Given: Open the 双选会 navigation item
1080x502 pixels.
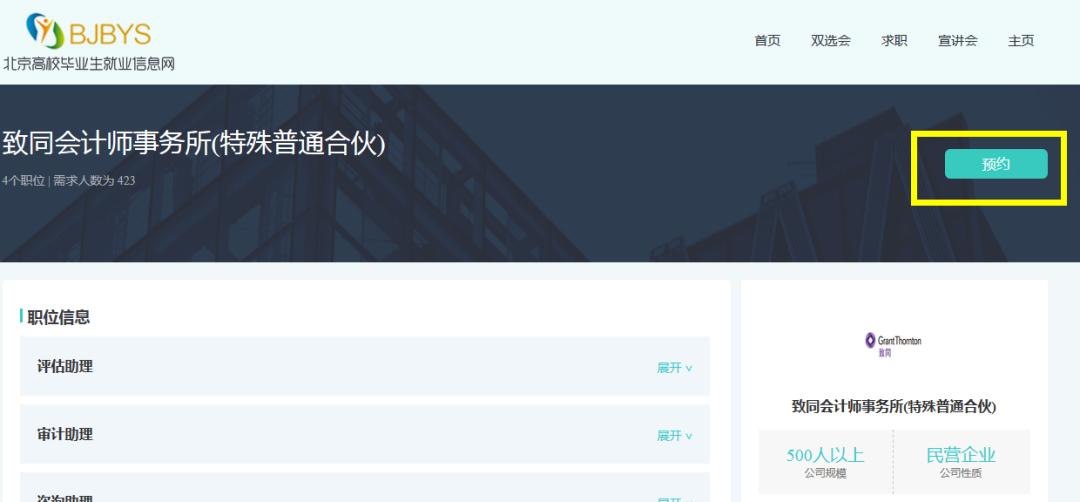Looking at the screenshot, I should (x=831, y=41).
